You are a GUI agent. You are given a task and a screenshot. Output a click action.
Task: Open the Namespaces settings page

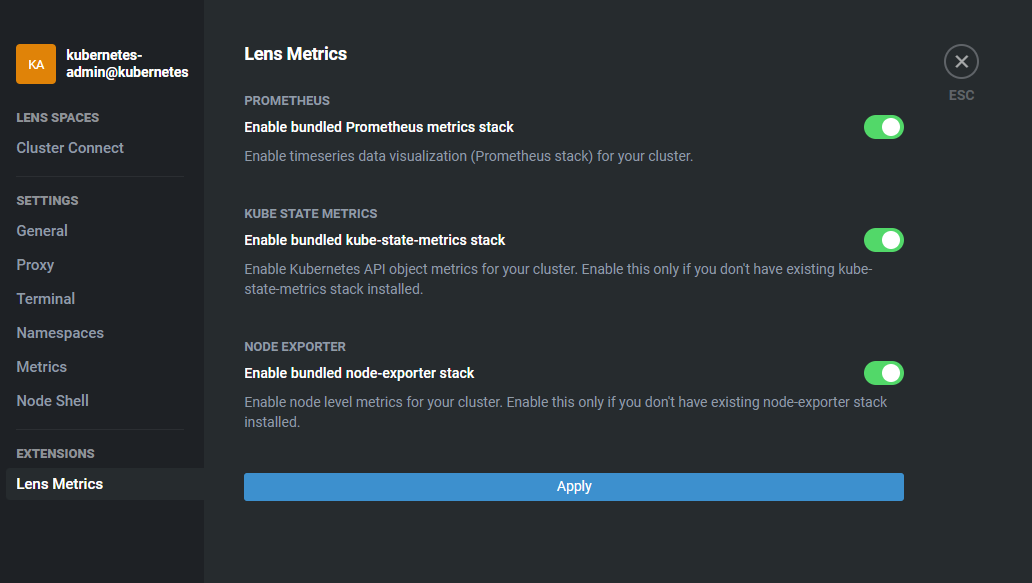tap(60, 333)
